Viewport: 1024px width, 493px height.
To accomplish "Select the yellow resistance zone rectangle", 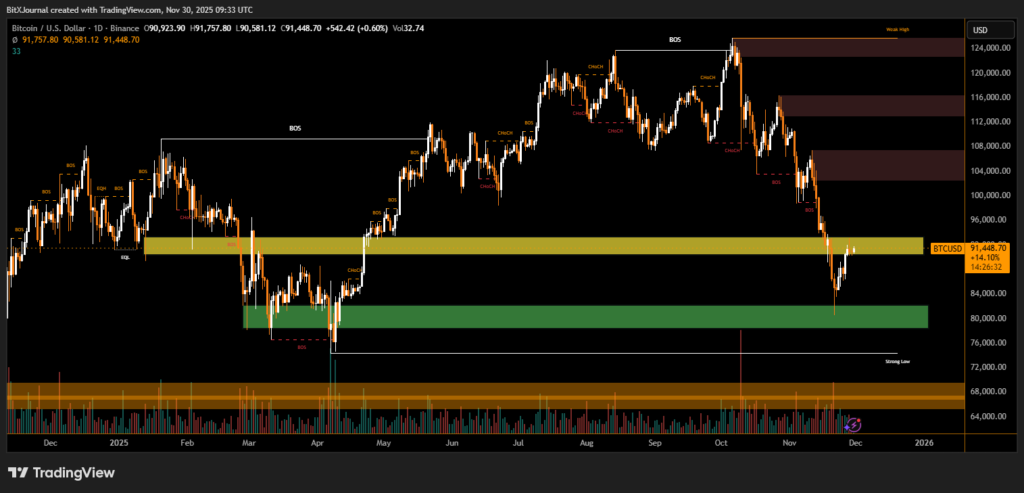I will pos(532,245).
